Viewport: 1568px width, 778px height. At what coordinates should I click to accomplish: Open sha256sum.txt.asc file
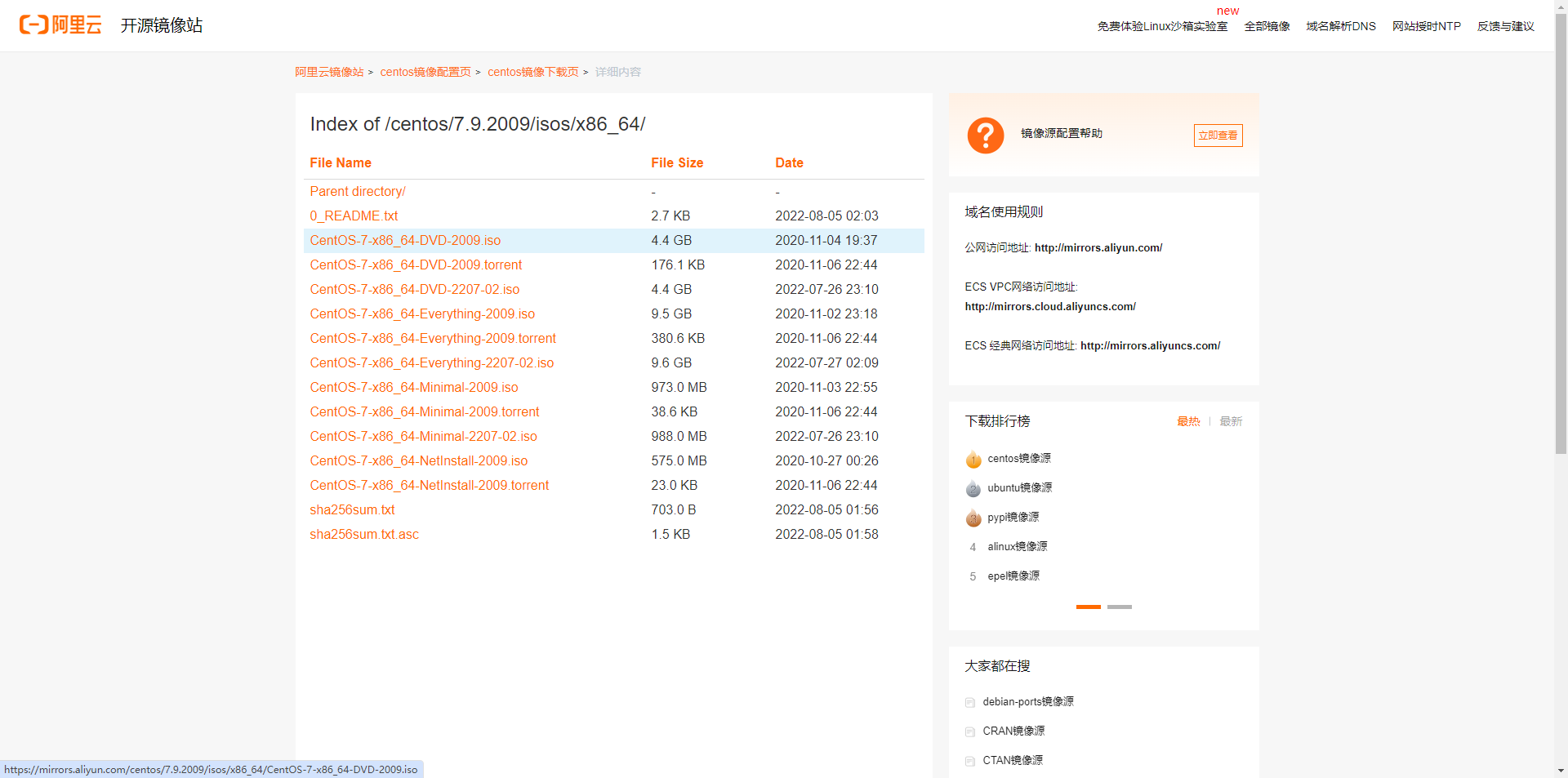coord(364,534)
